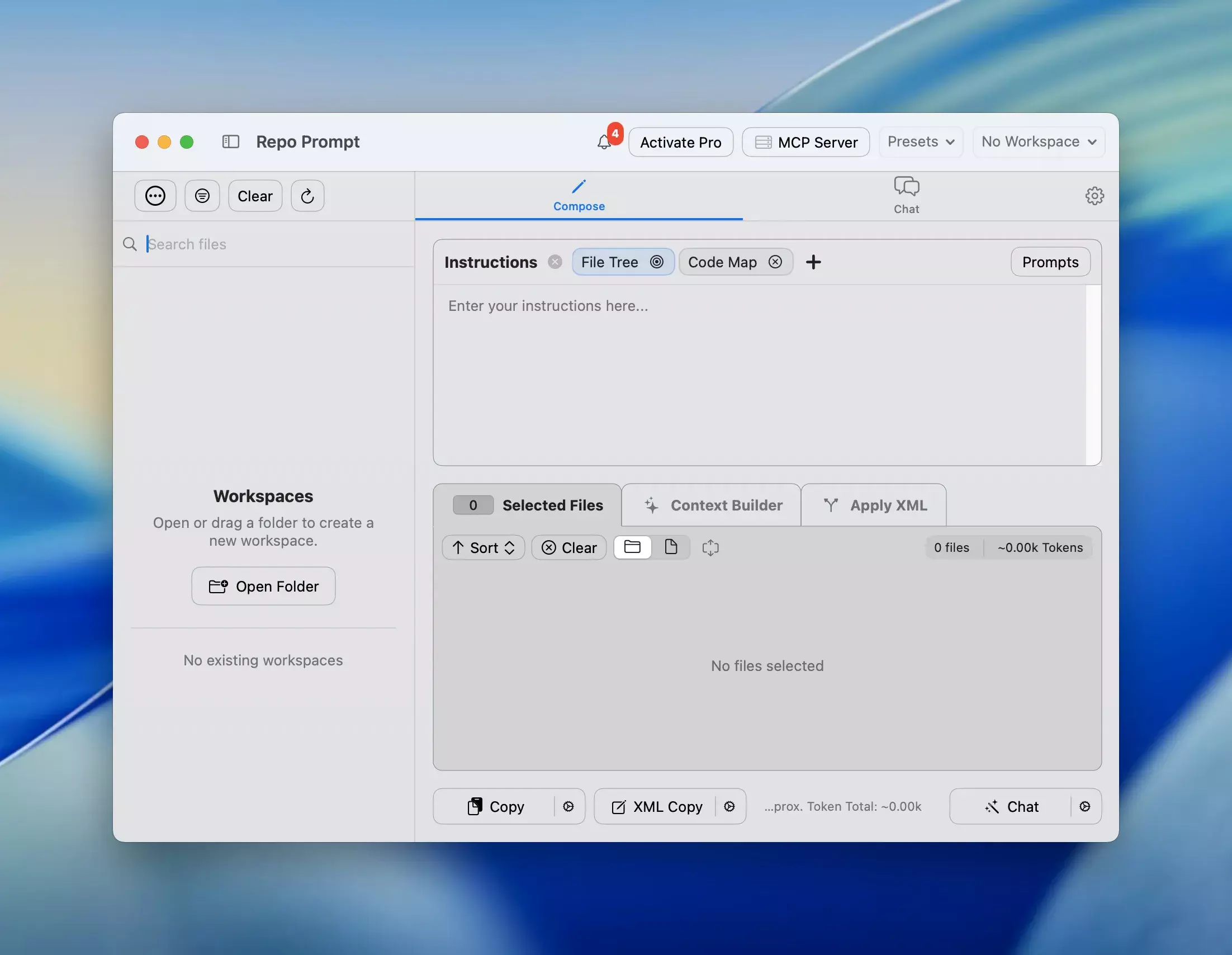
Task: Click the Open Folder button
Action: click(263, 587)
